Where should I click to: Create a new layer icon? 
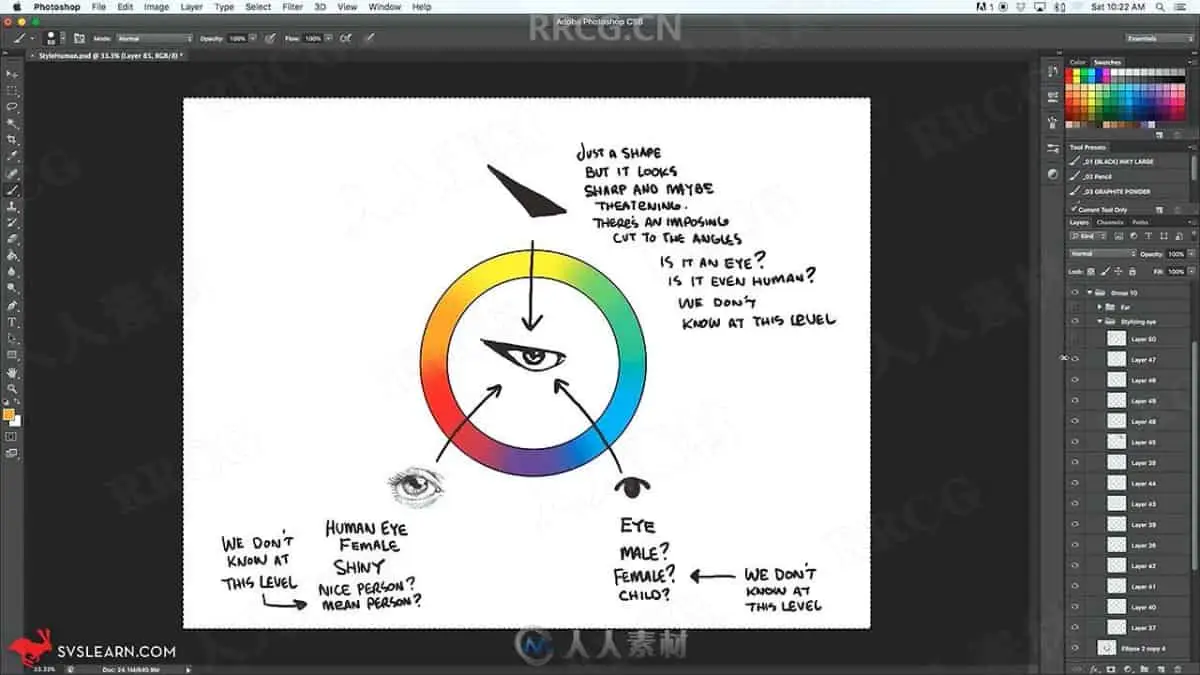tap(1159, 667)
